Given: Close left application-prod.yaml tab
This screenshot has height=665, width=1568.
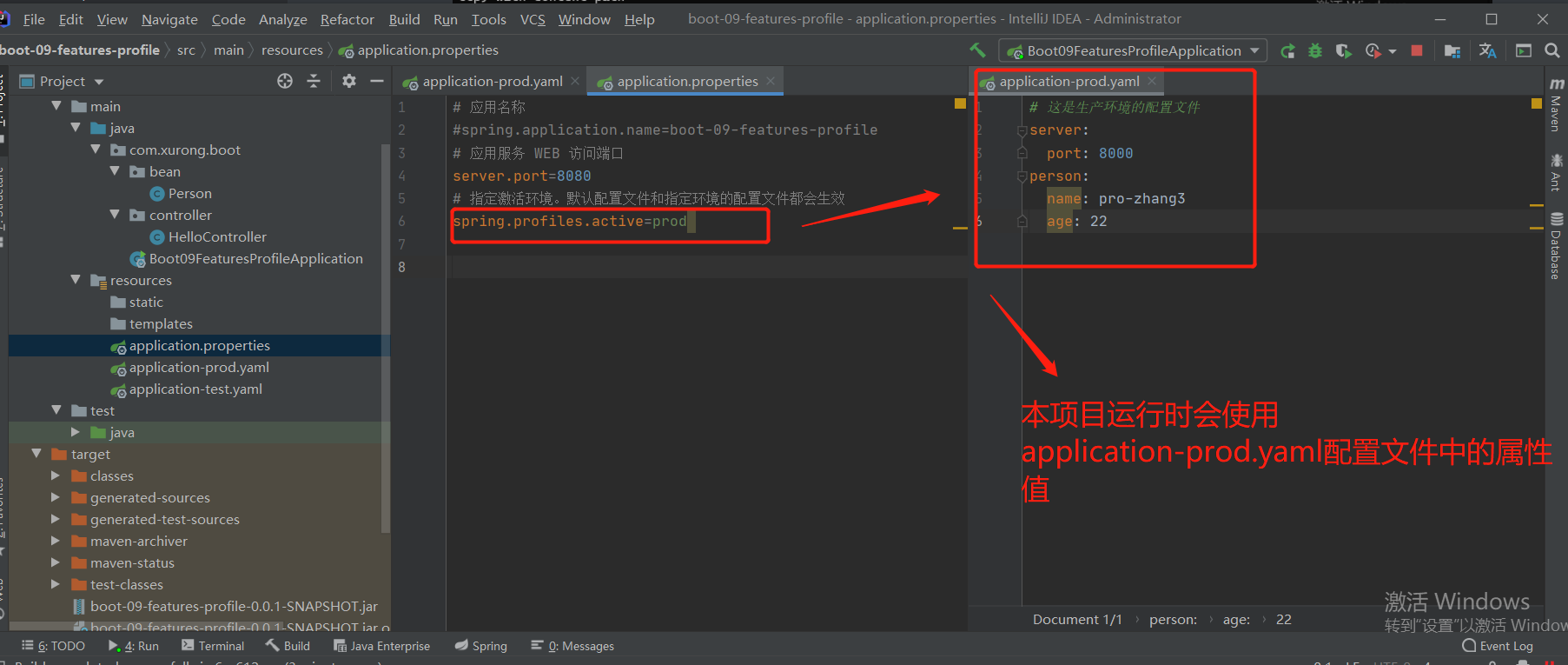Looking at the screenshot, I should tap(575, 81).
